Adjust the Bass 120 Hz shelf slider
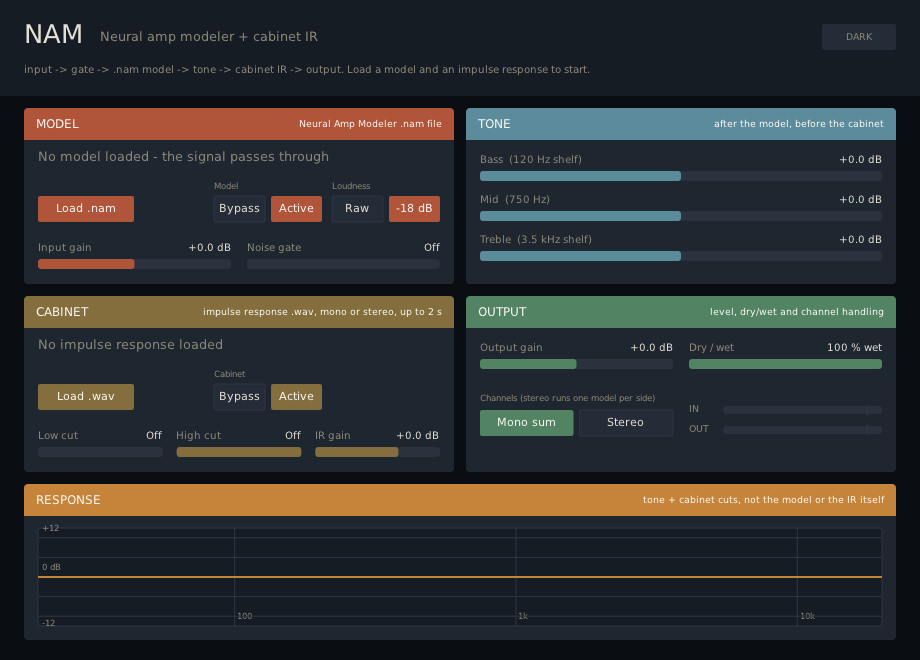Screen dimensions: 920x660 tap(681, 176)
